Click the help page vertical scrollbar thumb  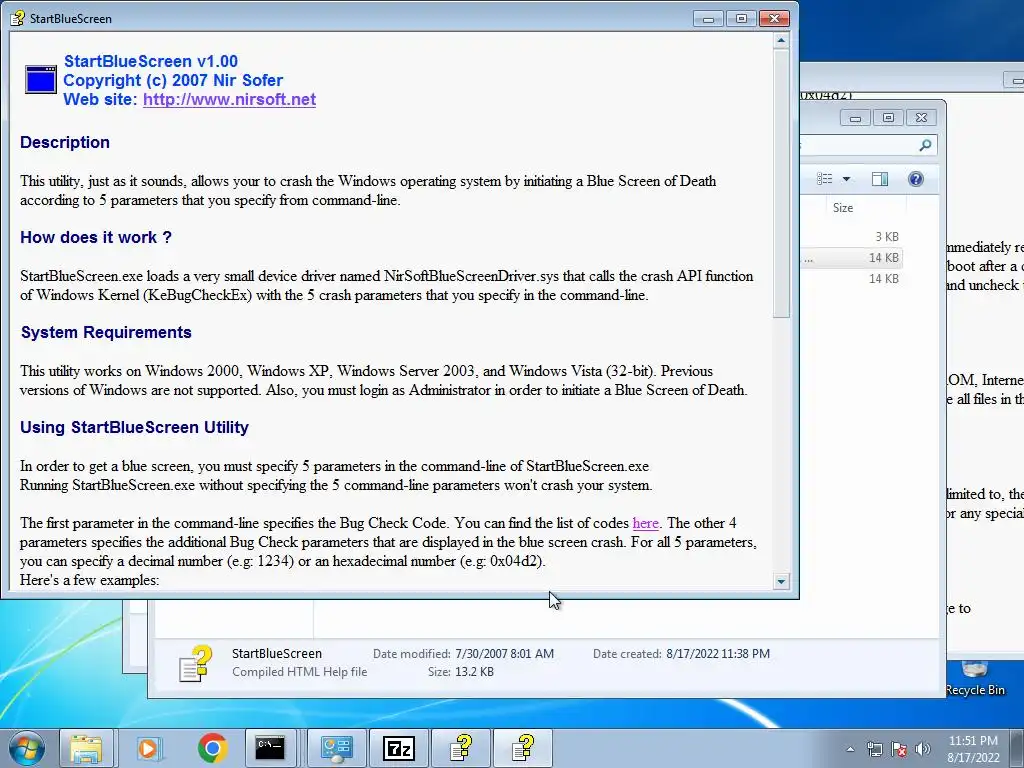tap(781, 183)
